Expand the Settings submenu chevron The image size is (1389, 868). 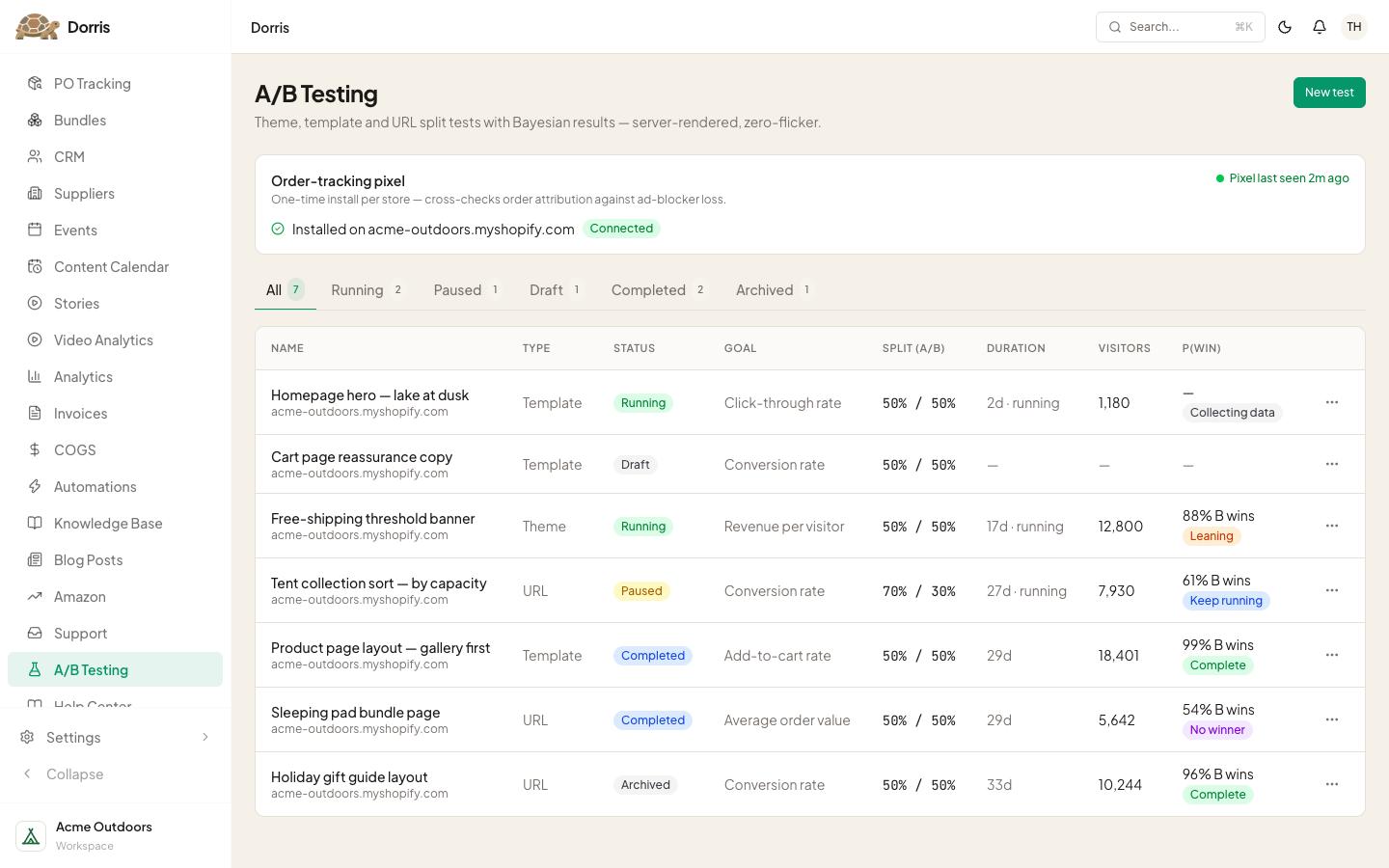click(204, 737)
